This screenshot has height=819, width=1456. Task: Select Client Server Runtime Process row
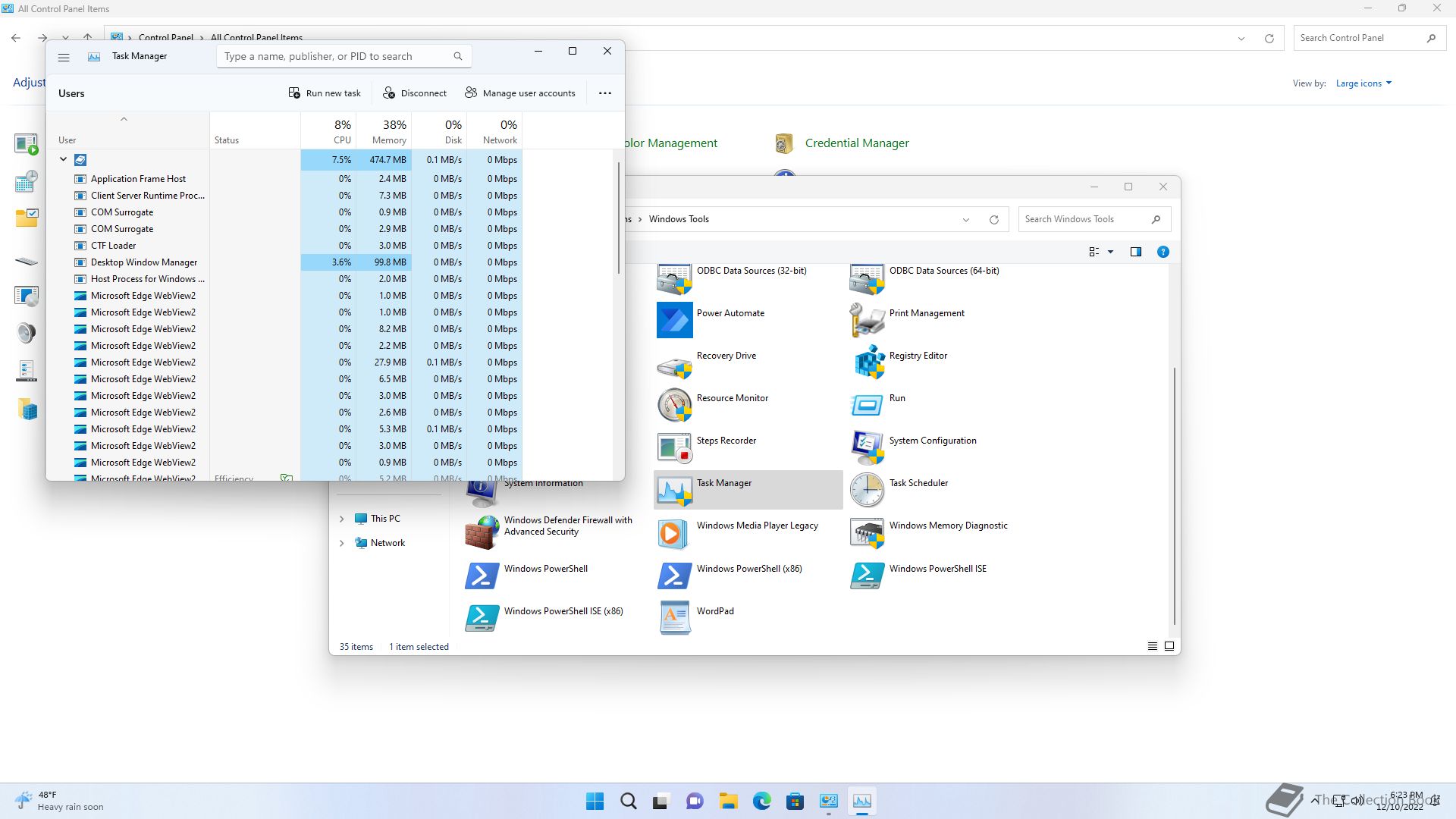[x=284, y=196]
